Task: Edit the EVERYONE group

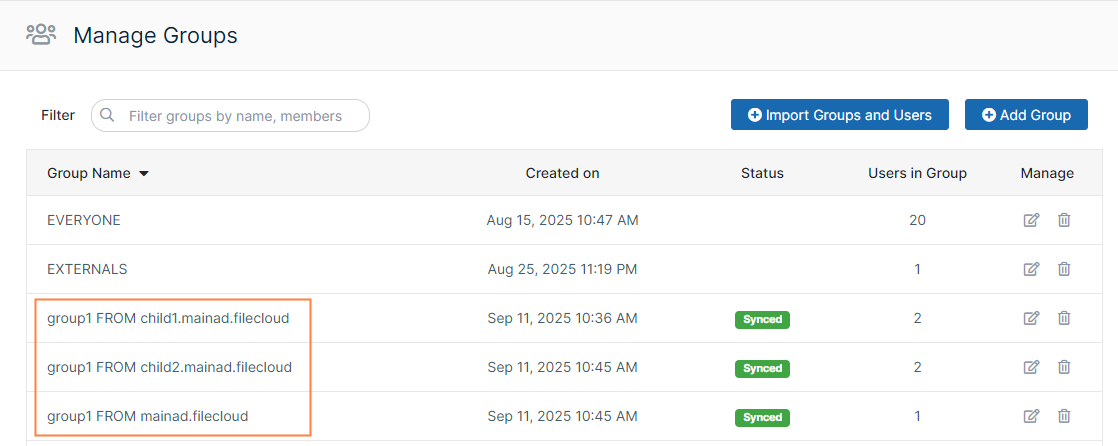Action: coord(1031,220)
